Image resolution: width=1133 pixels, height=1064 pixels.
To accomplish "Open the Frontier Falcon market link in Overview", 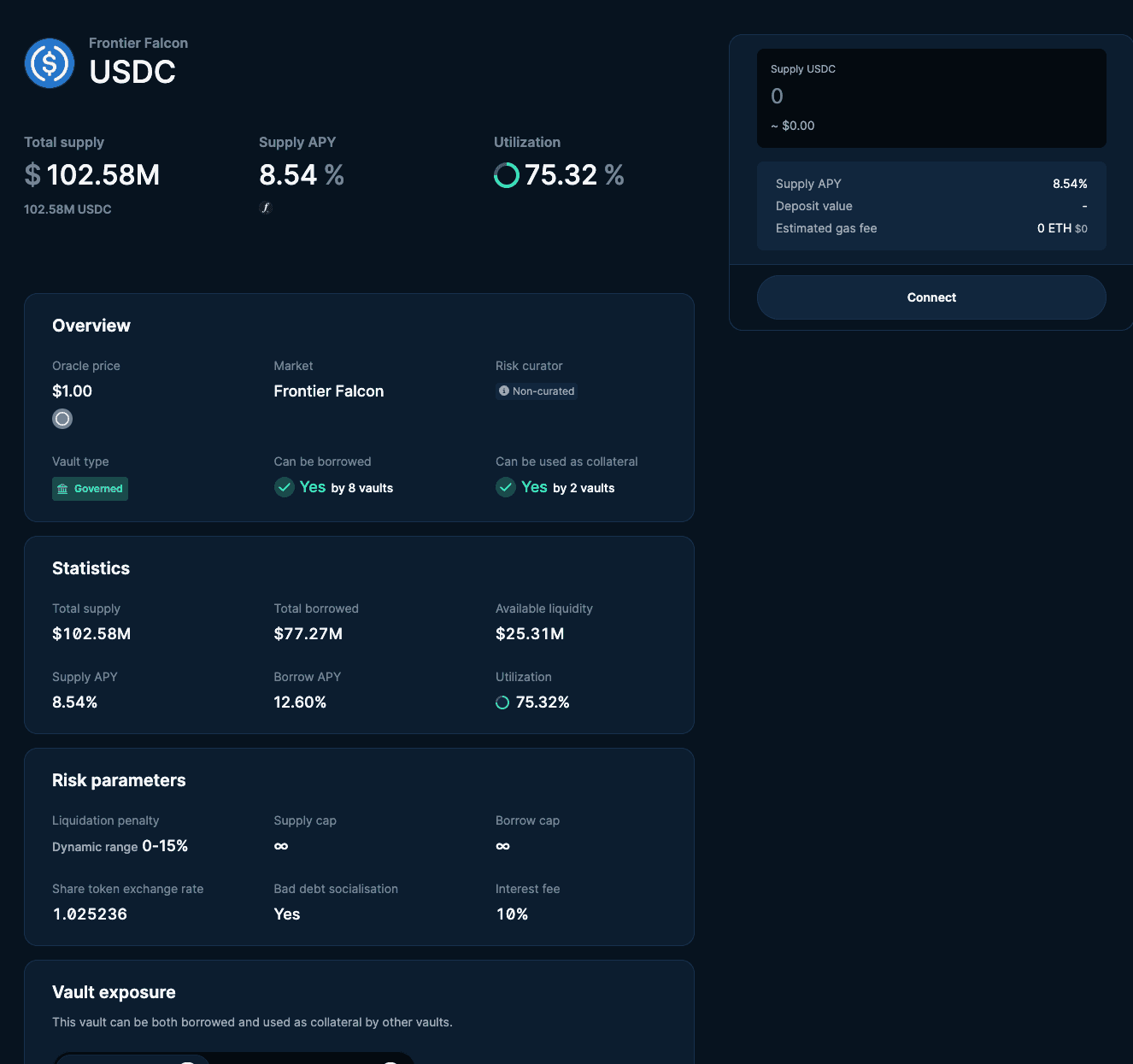I will point(328,391).
